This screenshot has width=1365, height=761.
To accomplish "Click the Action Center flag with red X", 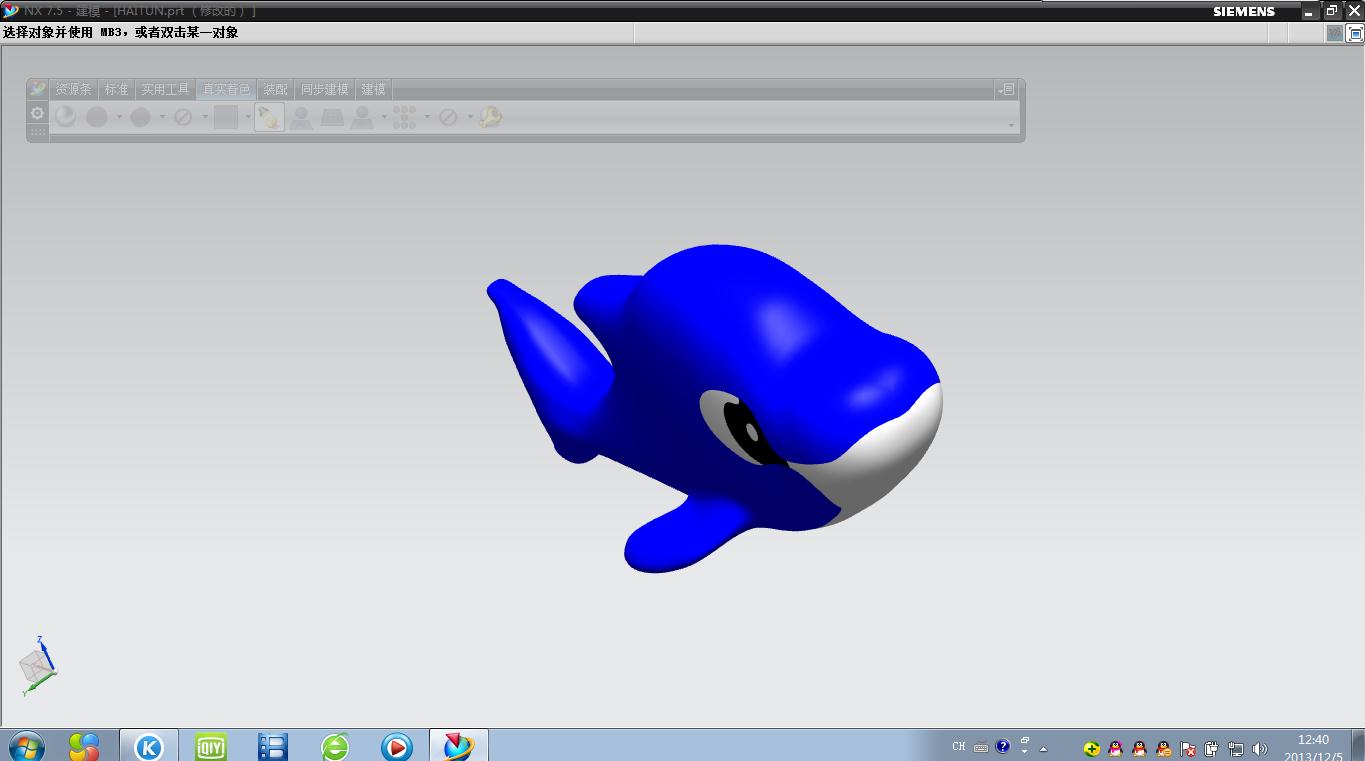I will [x=1188, y=748].
